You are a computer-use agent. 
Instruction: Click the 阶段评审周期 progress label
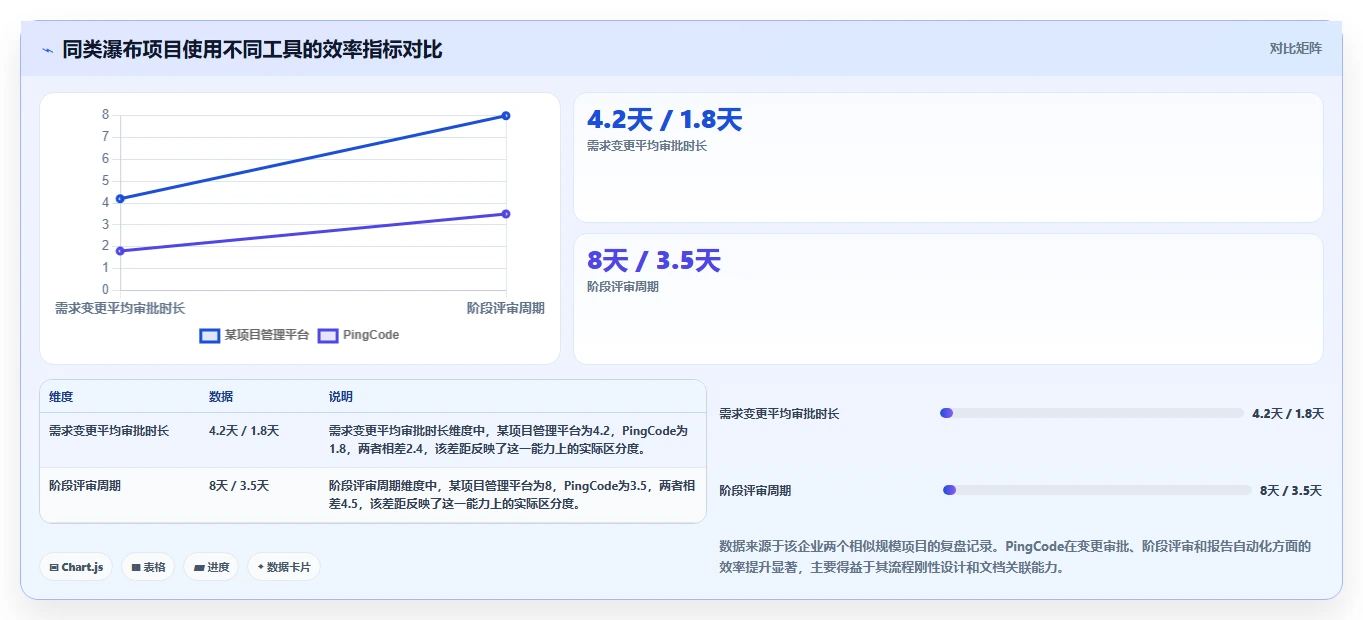point(755,491)
